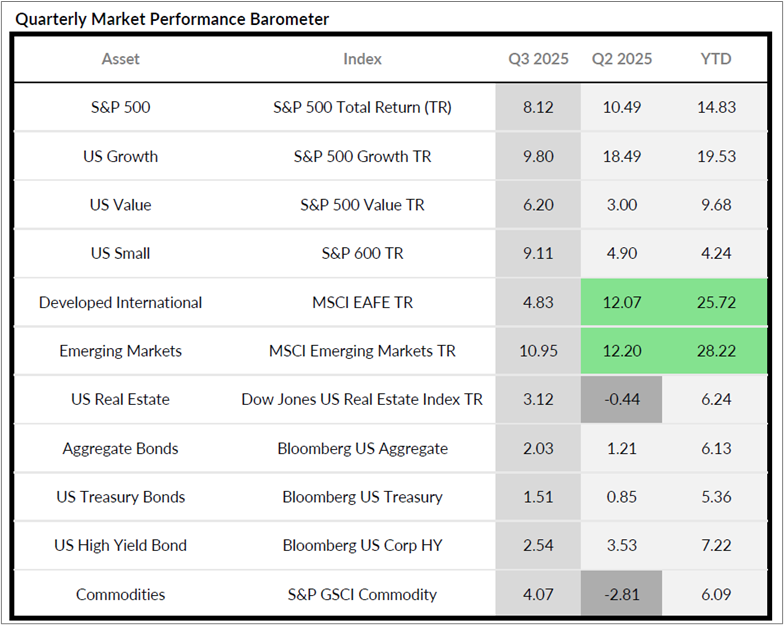Click the YTD column header
The width and height of the screenshot is (784, 625).
point(715,59)
